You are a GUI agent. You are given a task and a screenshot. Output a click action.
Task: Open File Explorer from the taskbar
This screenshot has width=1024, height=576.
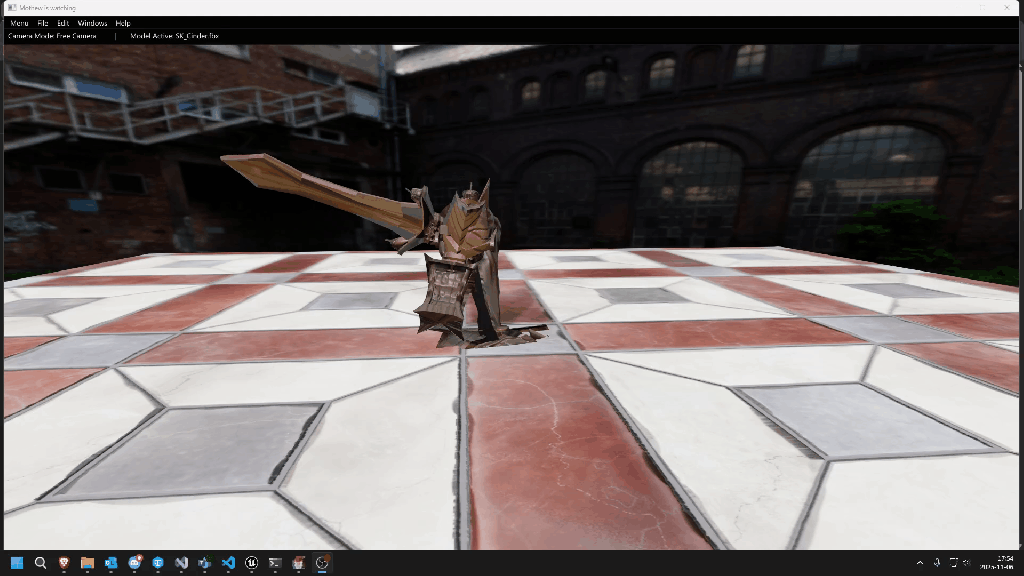(87, 563)
